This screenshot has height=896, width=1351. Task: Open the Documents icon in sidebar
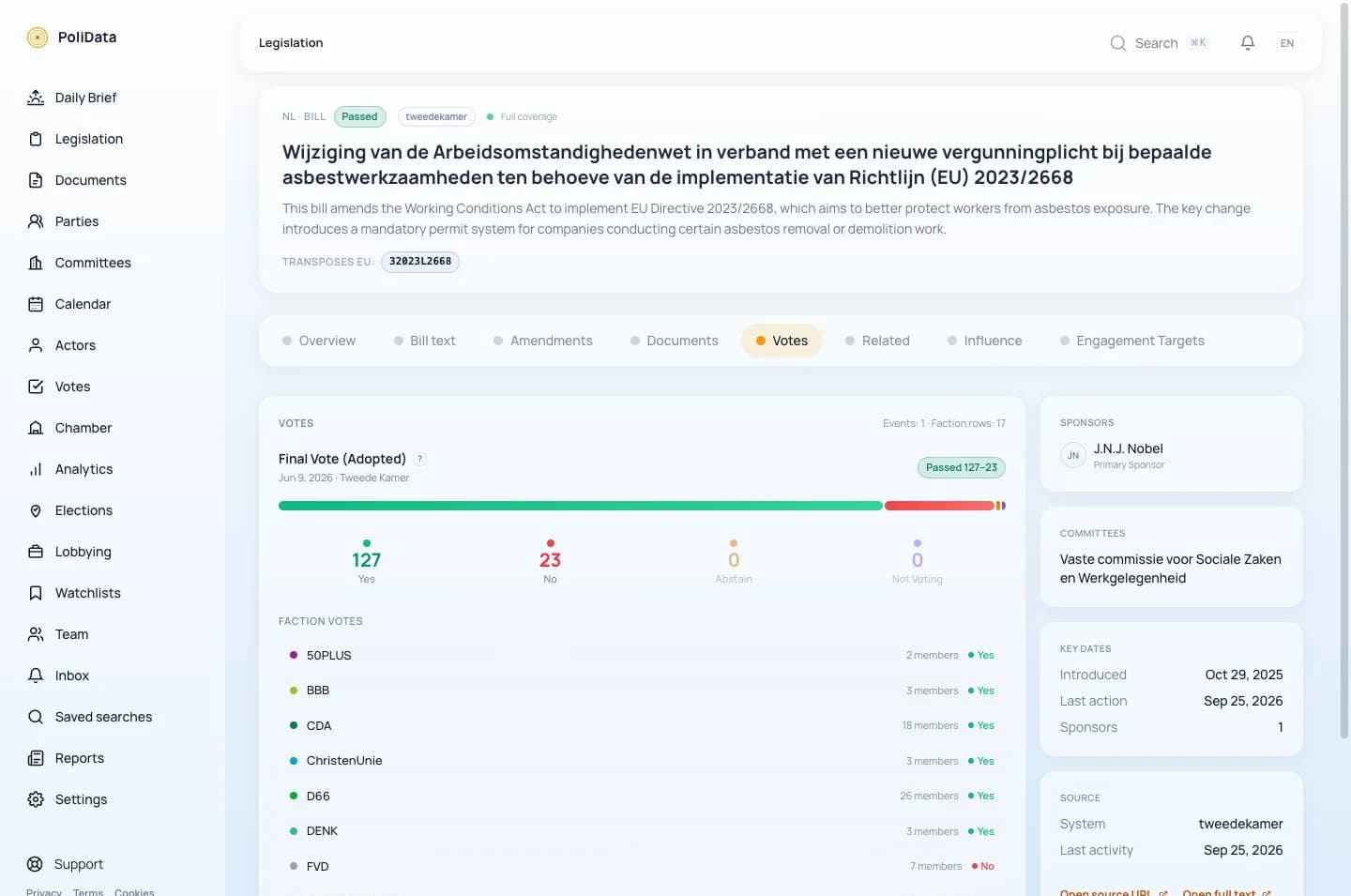pos(36,180)
